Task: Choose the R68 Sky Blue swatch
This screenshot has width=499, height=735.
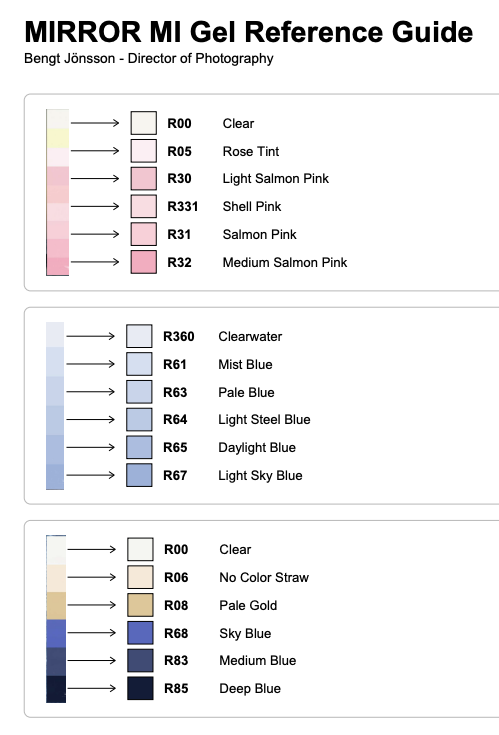Action: [x=140, y=633]
